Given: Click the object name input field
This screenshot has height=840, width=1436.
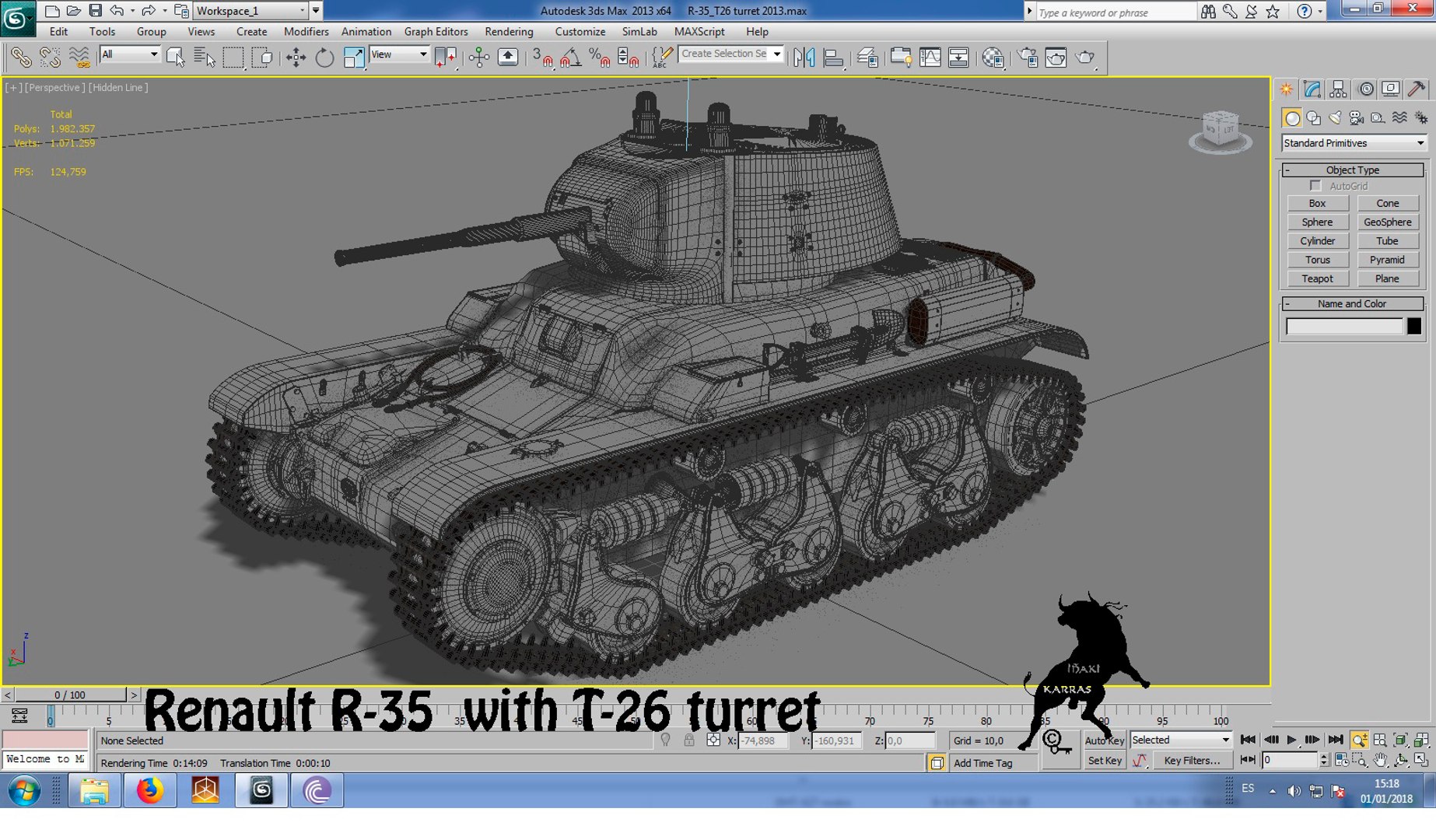Looking at the screenshot, I should coord(1344,327).
